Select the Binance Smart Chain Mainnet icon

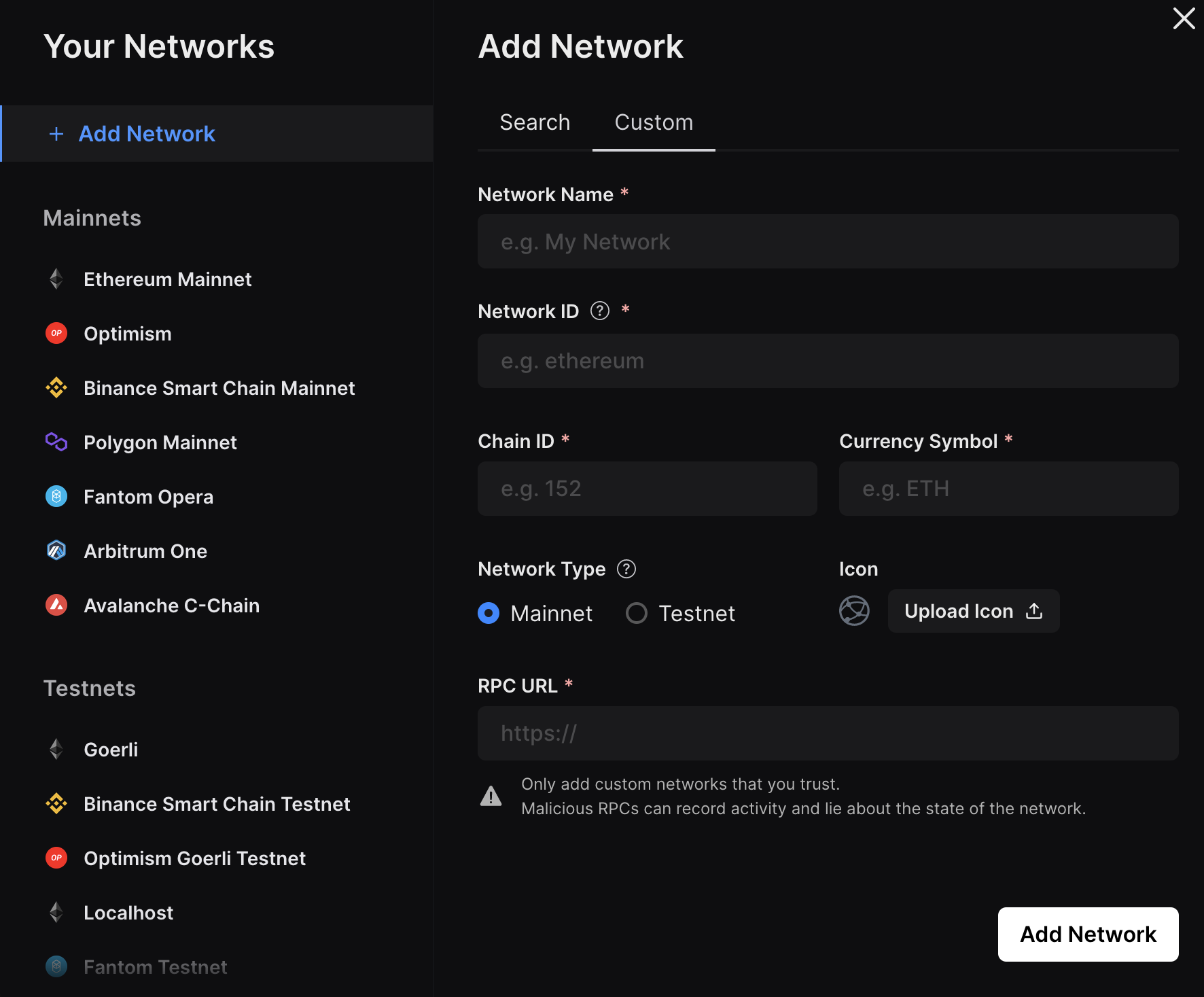[x=56, y=387]
